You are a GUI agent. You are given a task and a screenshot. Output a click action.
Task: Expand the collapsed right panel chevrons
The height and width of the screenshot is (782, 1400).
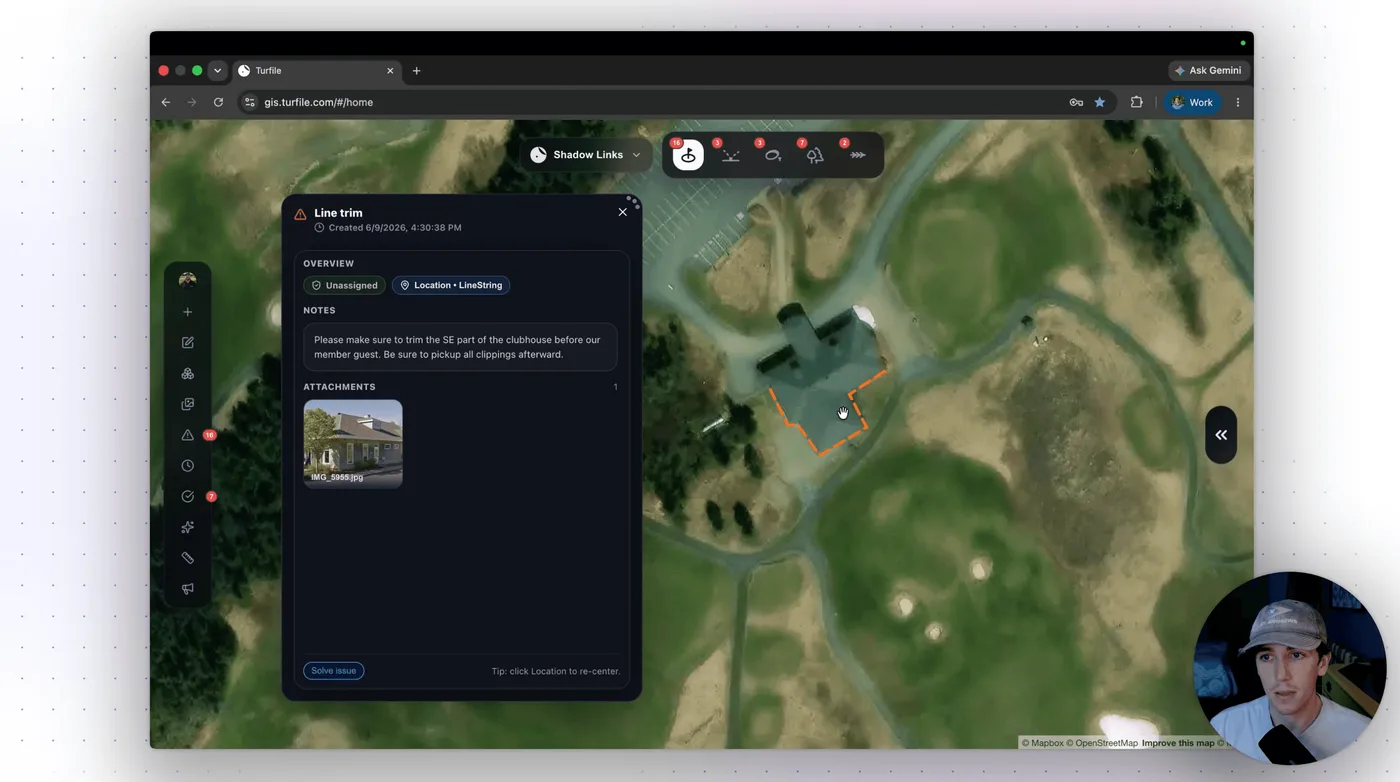(1221, 435)
